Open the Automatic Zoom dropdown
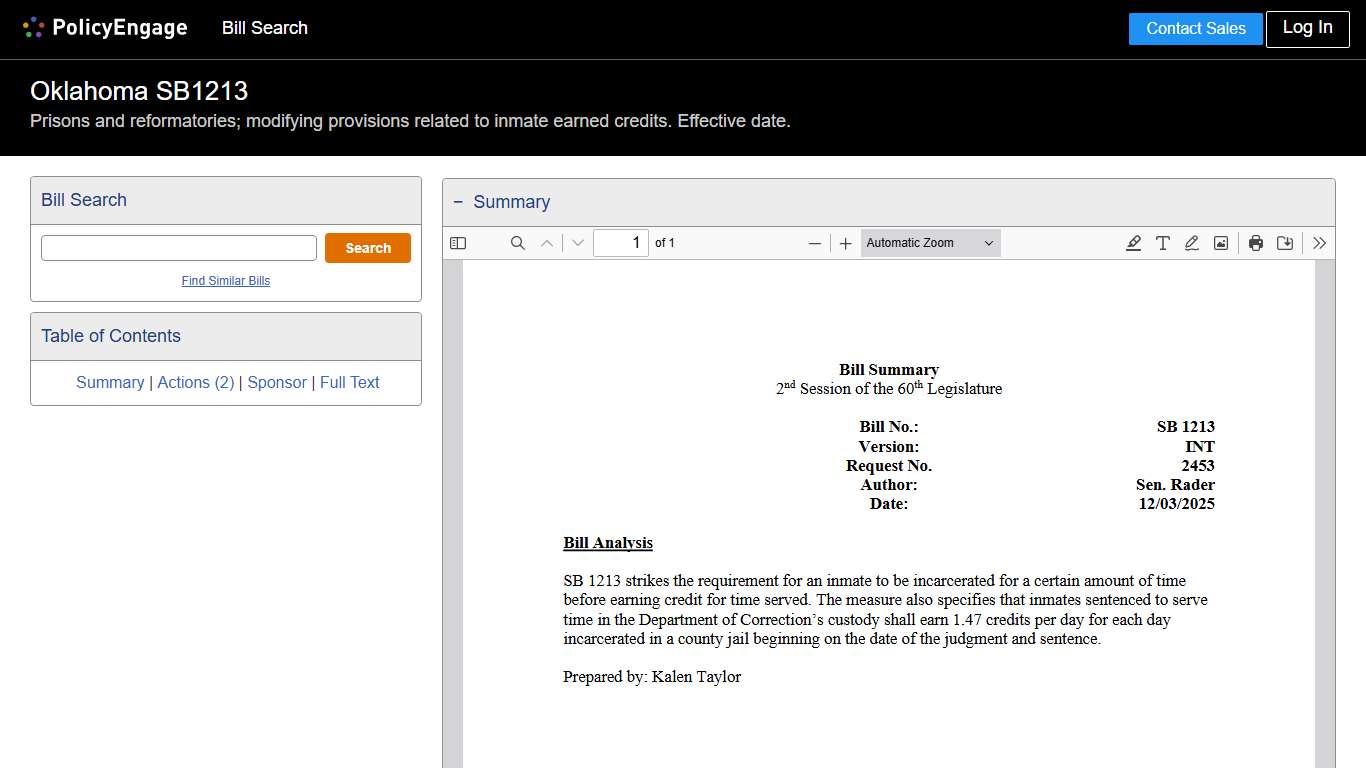1366x768 pixels. (x=930, y=243)
